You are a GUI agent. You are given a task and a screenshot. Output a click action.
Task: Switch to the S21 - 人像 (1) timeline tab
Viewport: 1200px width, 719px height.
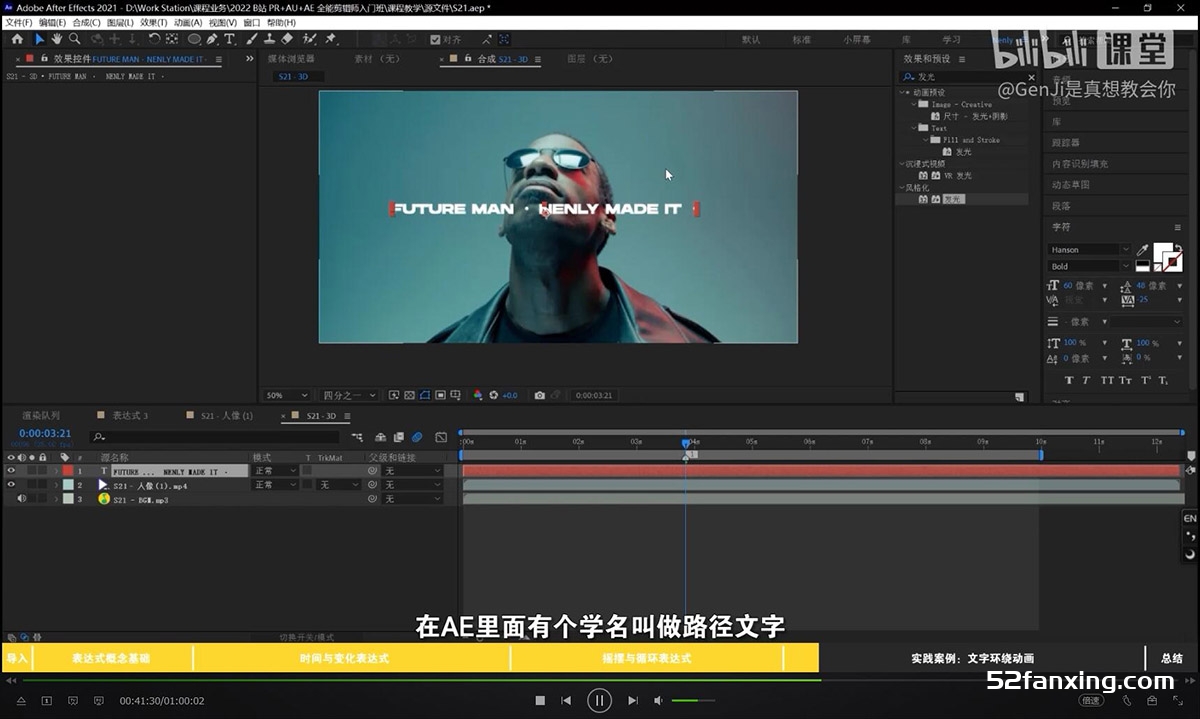pos(226,415)
